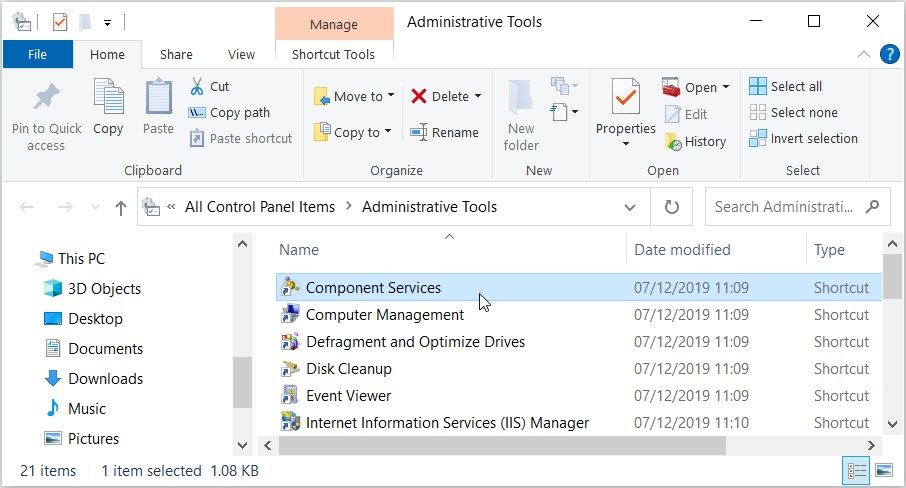
Task: Go up one folder level arrow
Action: pos(121,207)
